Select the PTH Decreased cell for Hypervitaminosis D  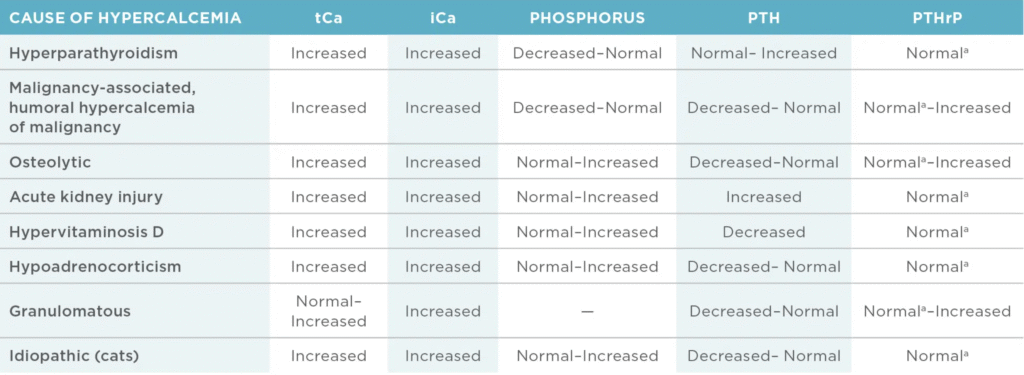click(x=763, y=232)
